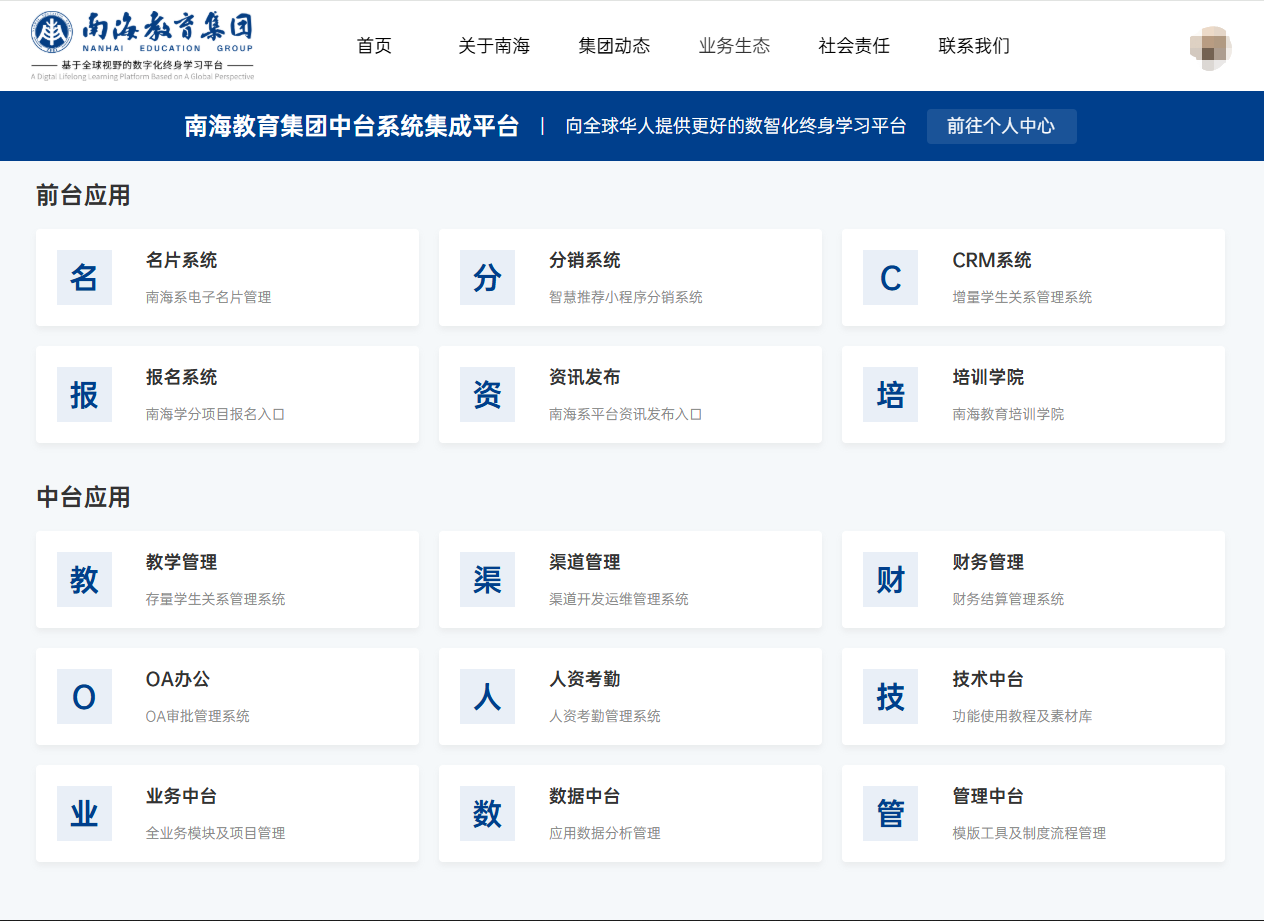Open the 社会责任 menu item
Screen dimensions: 1264x921
coord(854,46)
